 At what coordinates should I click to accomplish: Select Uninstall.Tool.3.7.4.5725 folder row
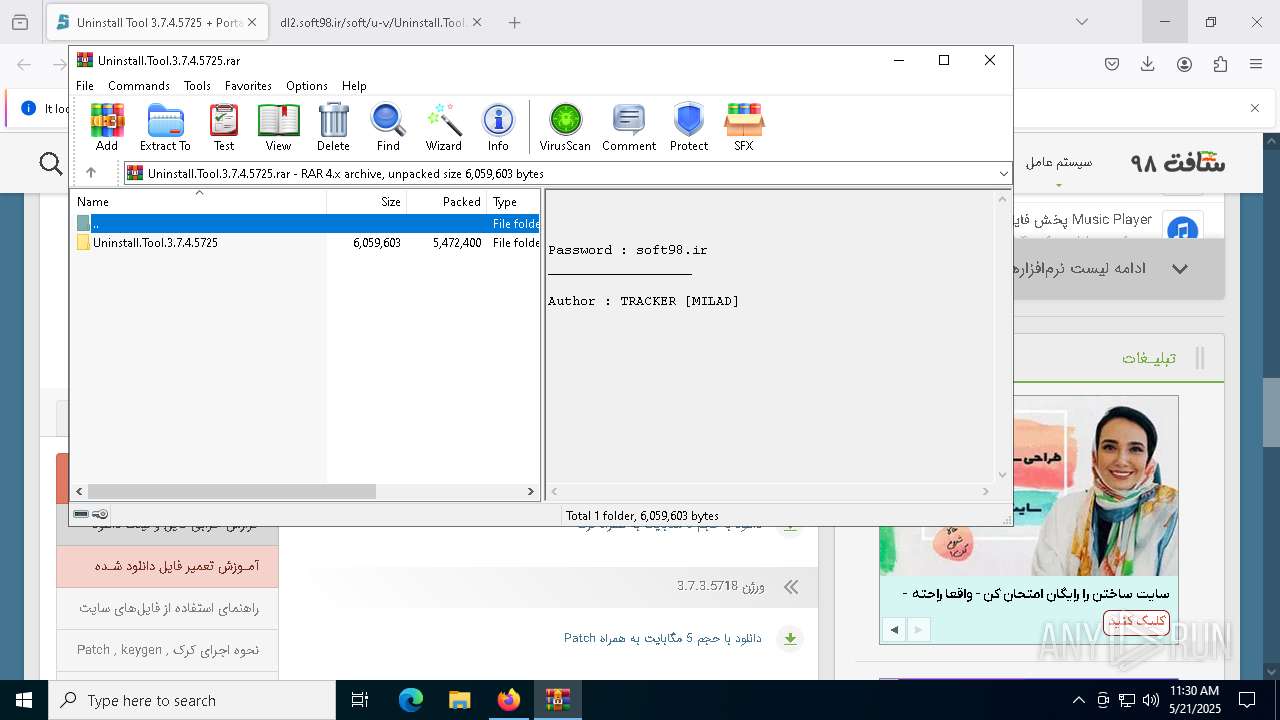[305, 243]
